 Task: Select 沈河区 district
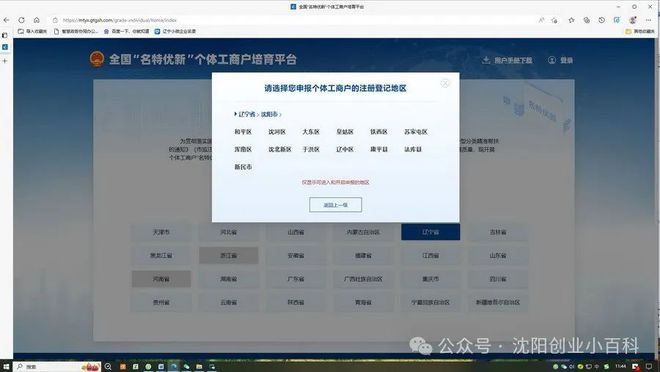click(x=277, y=132)
